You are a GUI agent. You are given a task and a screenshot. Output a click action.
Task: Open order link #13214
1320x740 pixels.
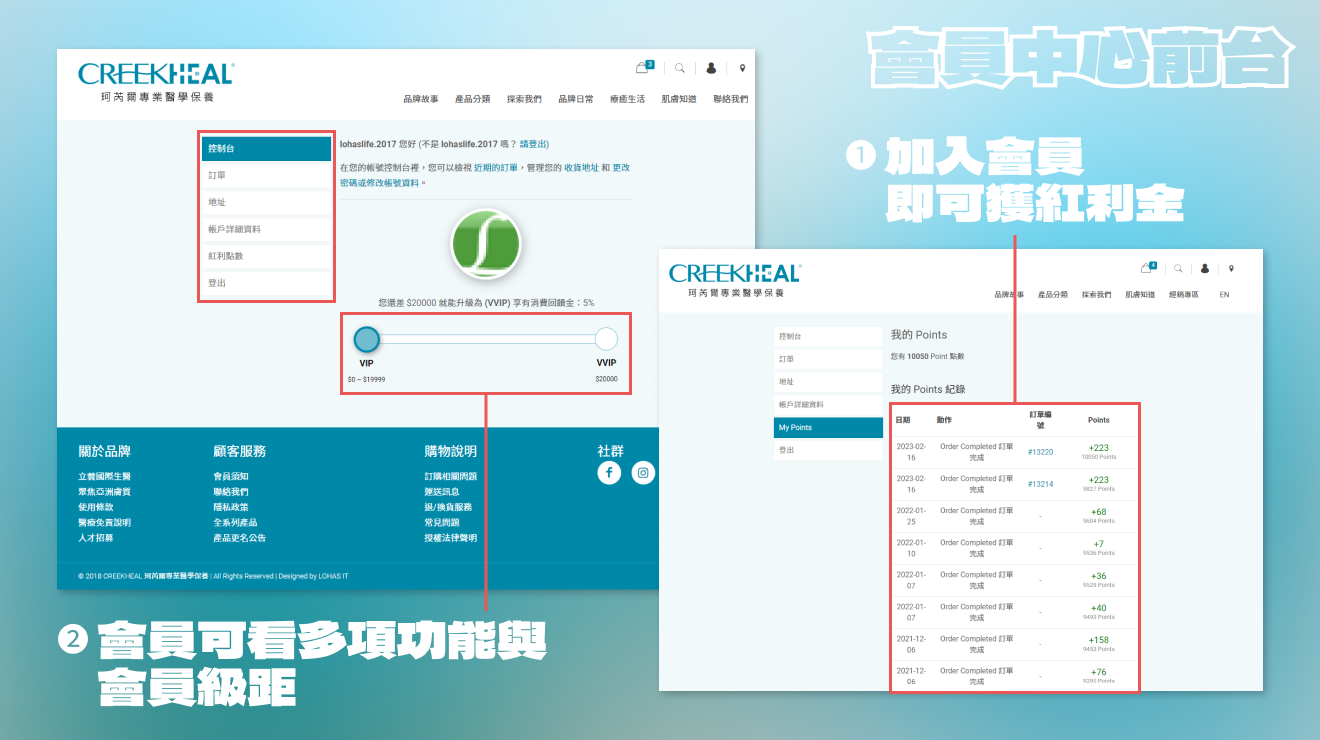pyautogui.click(x=1040, y=484)
